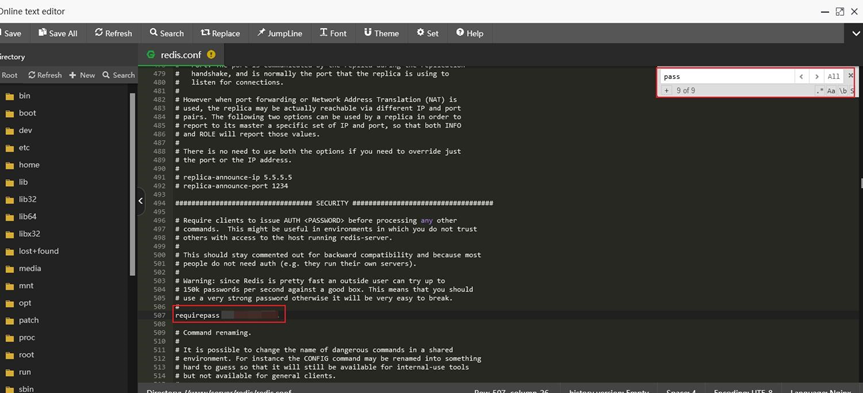Open the toolbar Search function
The height and width of the screenshot is (393, 863).
click(167, 33)
